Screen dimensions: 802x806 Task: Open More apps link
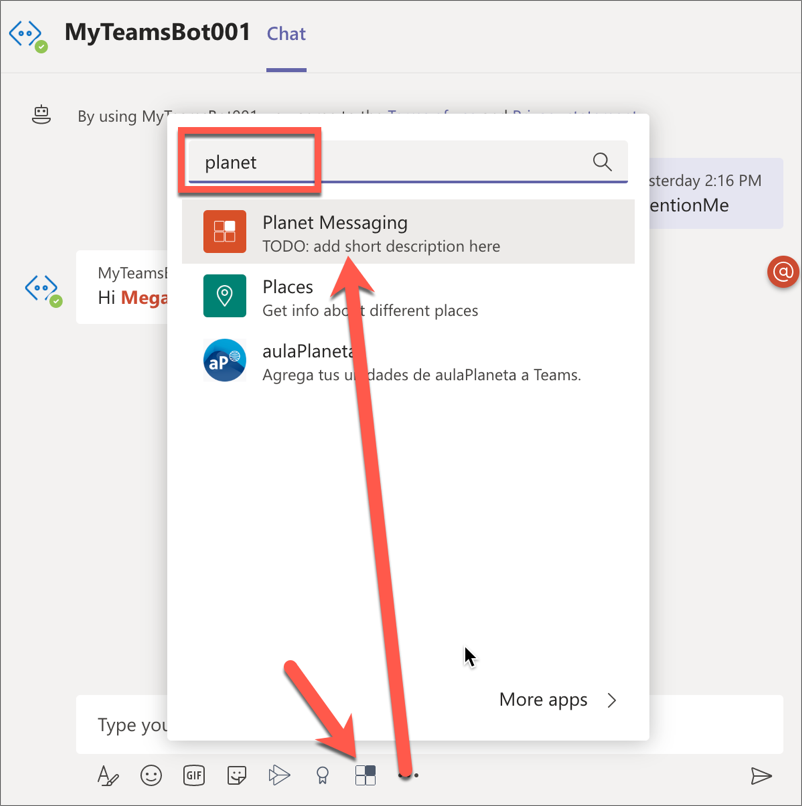(x=543, y=700)
